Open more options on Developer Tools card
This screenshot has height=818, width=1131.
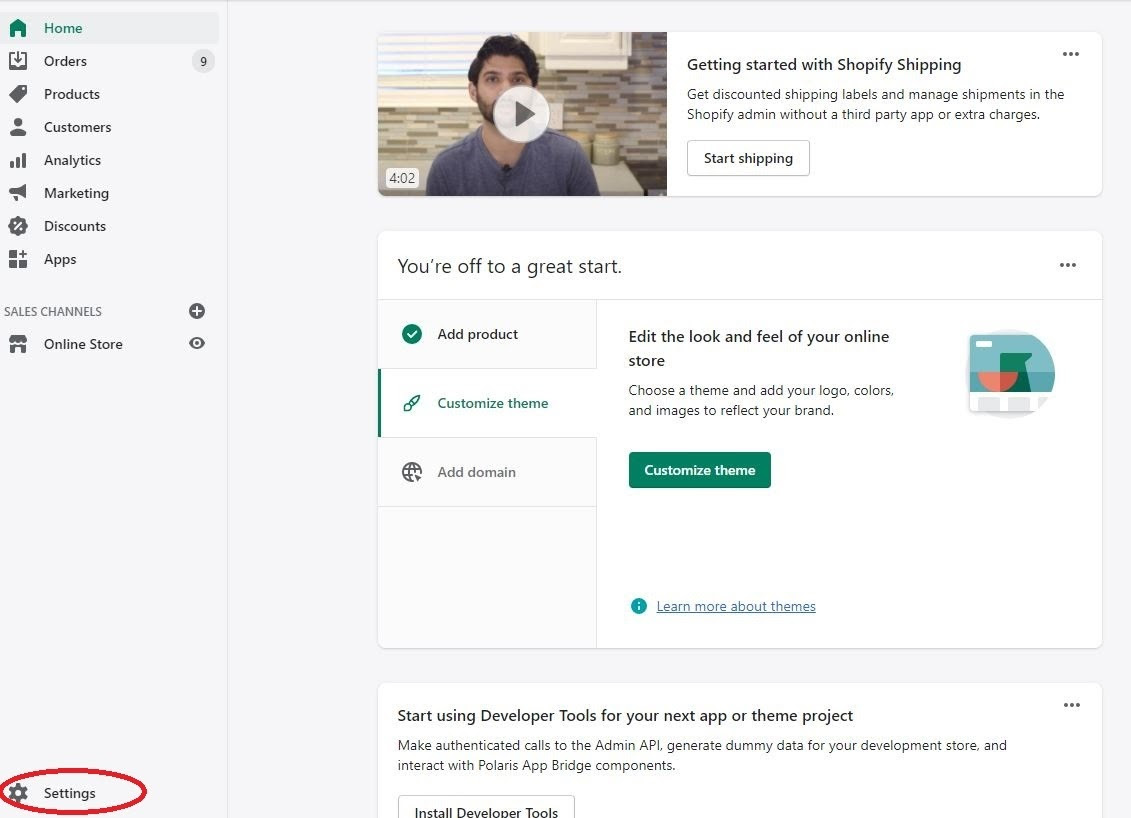click(x=1071, y=705)
